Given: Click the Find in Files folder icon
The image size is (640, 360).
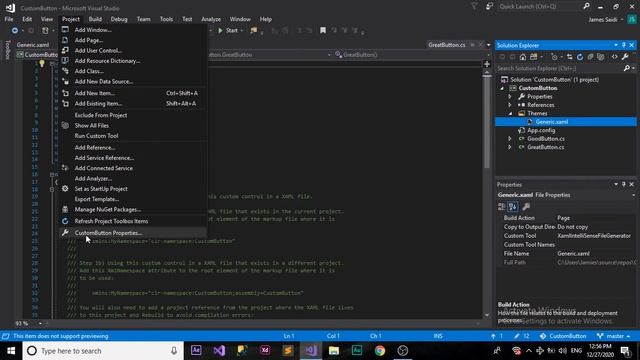Looking at the screenshot, I should pyautogui.click(x=254, y=30).
